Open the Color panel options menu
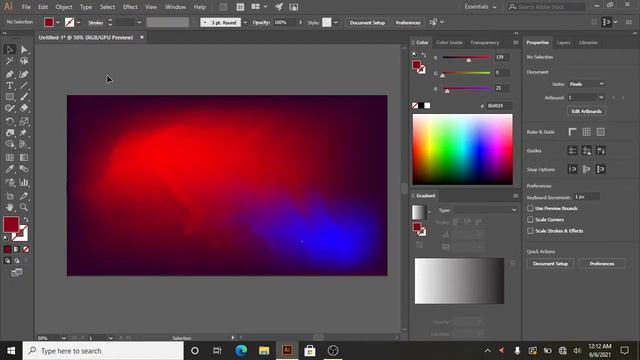Screen dimensions: 640x360 [x=516, y=42]
